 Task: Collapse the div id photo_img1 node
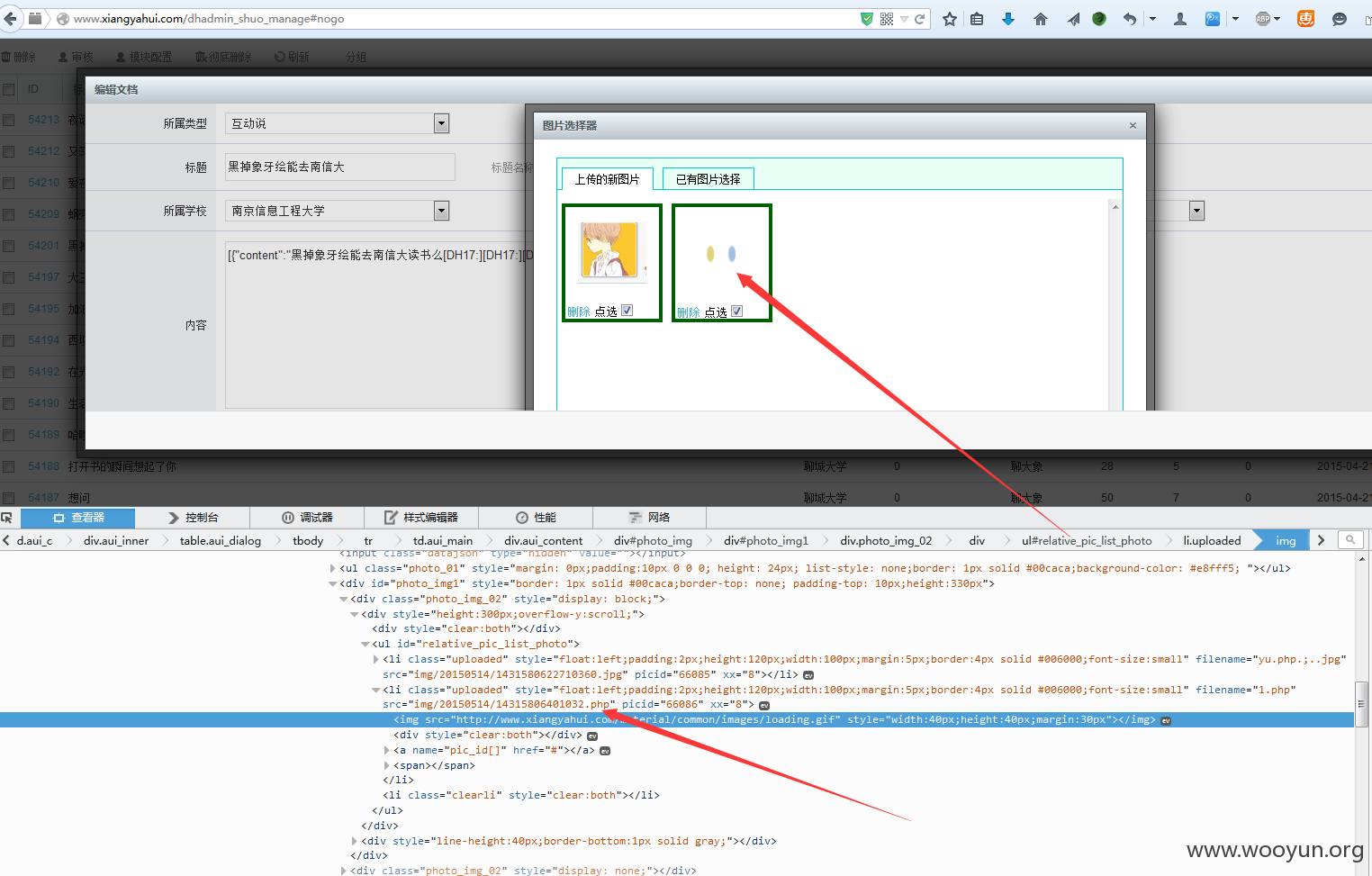click(x=332, y=584)
